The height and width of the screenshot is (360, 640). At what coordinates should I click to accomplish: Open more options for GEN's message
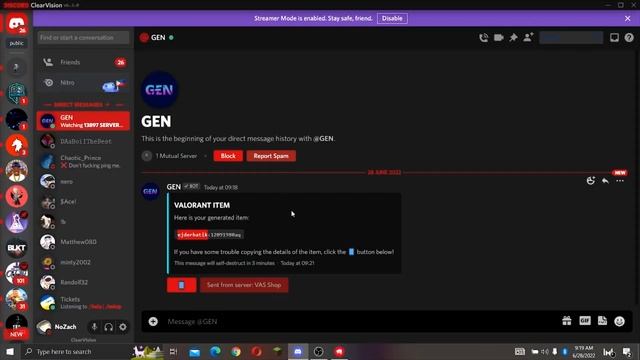coord(620,181)
